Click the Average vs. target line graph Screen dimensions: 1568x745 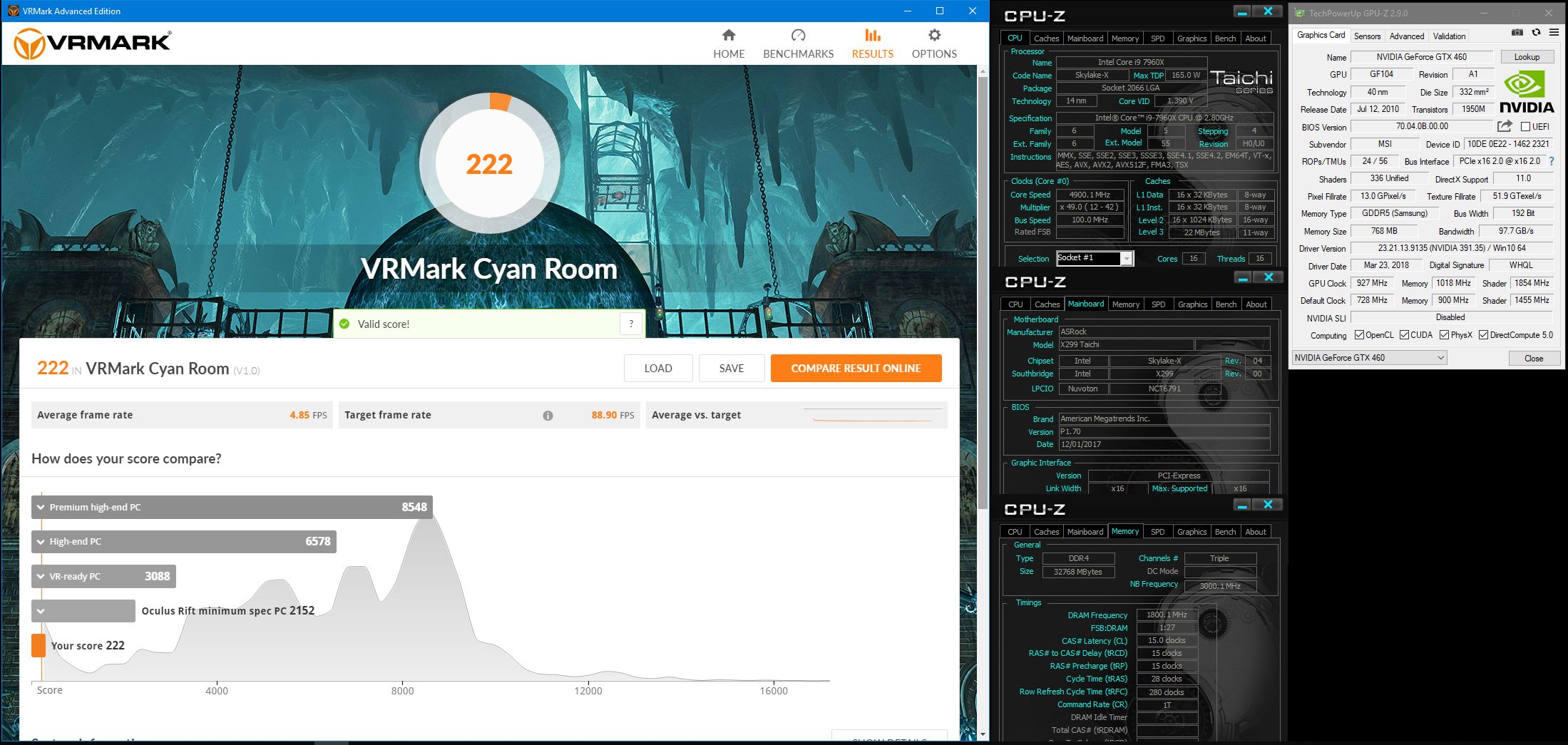click(x=873, y=415)
